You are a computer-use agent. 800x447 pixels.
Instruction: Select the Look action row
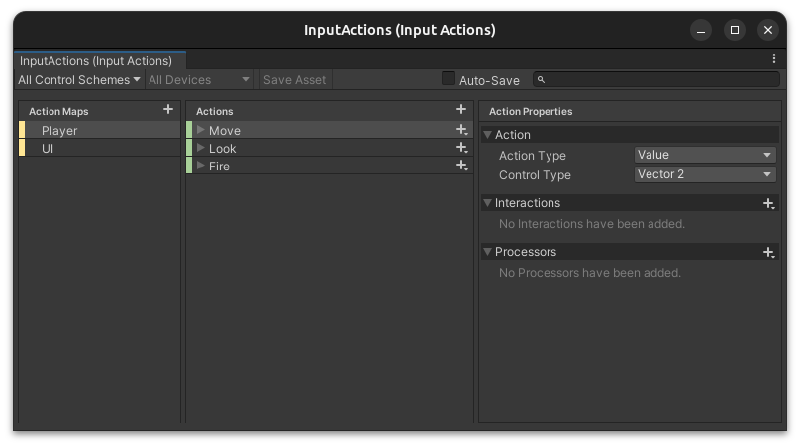[x=330, y=148]
